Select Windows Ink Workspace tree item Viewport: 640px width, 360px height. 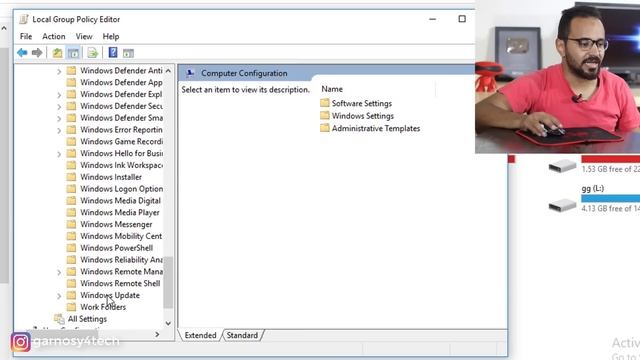coord(121,165)
